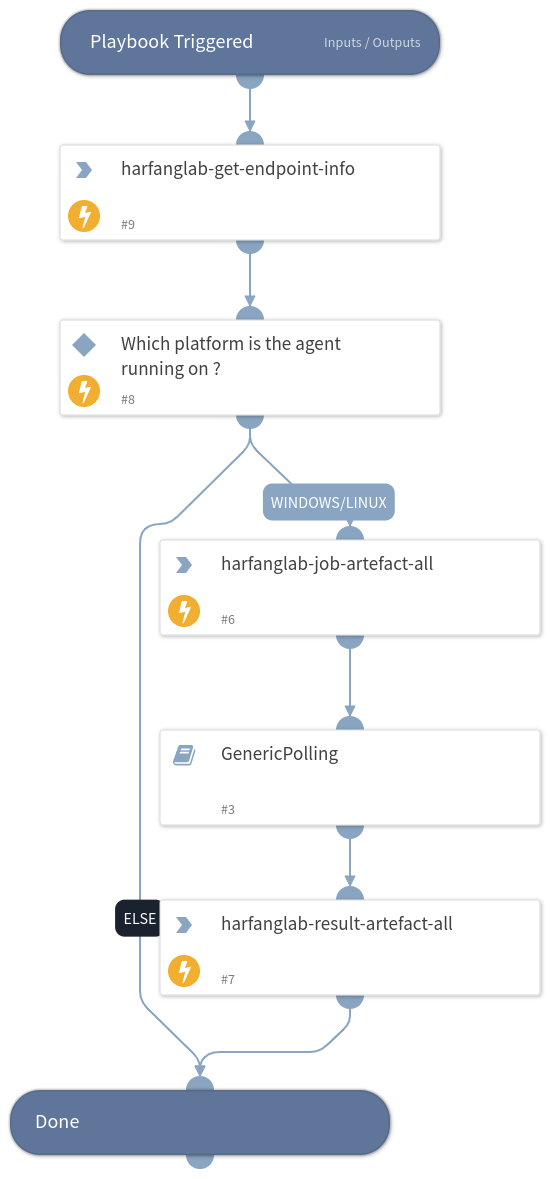
Task: Open Inputs / Outputs on Playbook Triggered
Action: [x=372, y=43]
